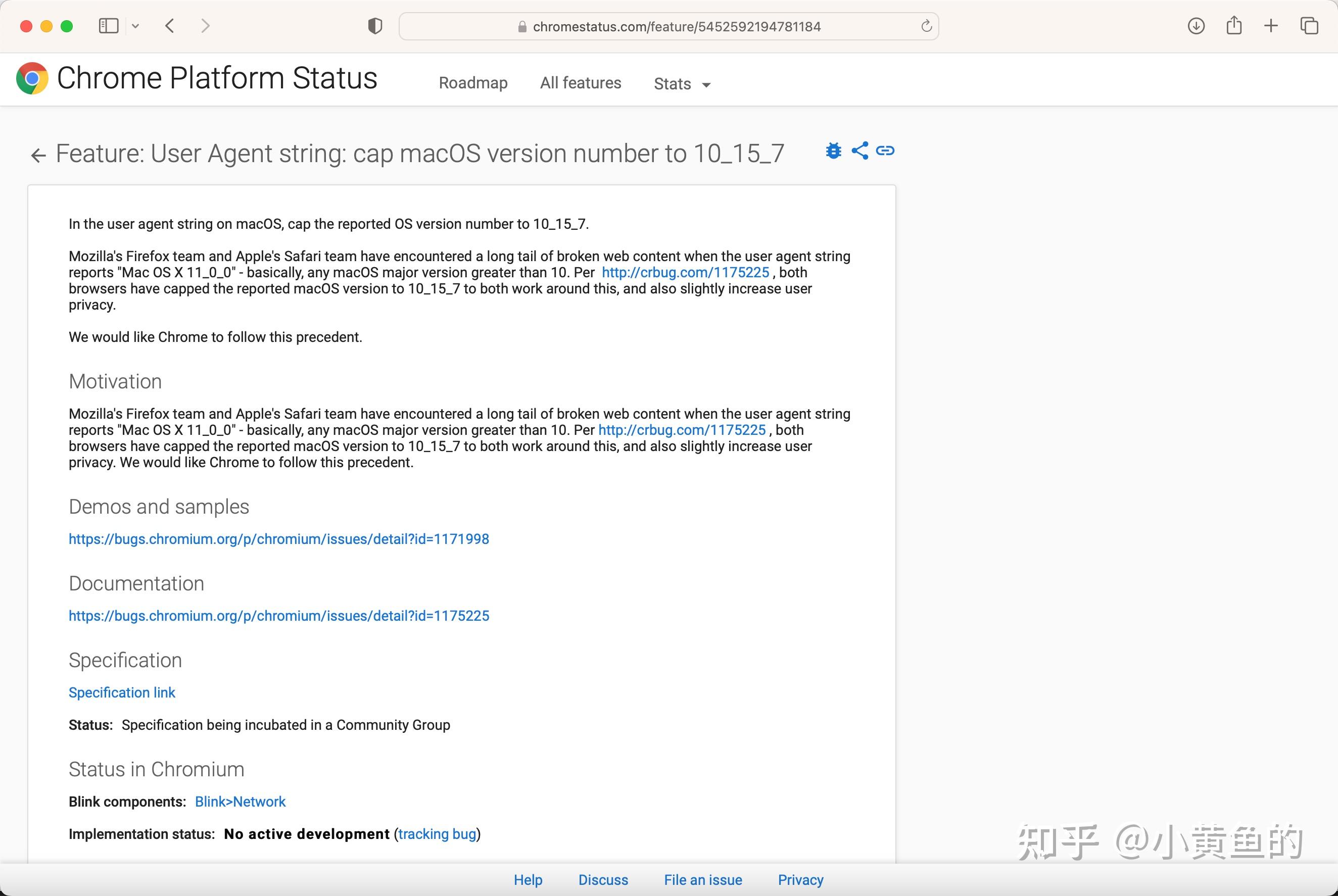Open the All features tab

(581, 83)
